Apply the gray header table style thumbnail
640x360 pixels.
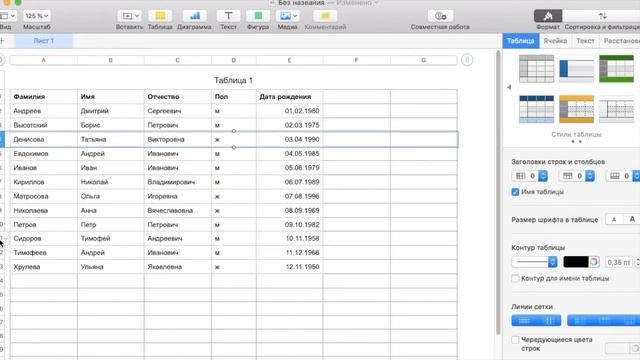click(536, 69)
